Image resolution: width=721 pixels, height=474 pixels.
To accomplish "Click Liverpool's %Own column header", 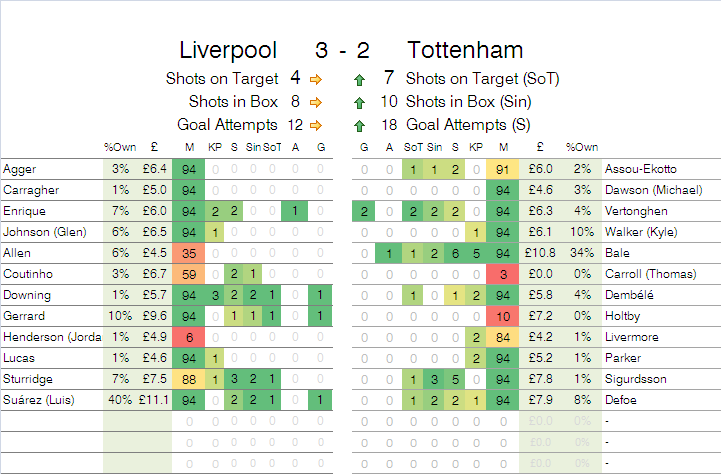I will [x=119, y=147].
